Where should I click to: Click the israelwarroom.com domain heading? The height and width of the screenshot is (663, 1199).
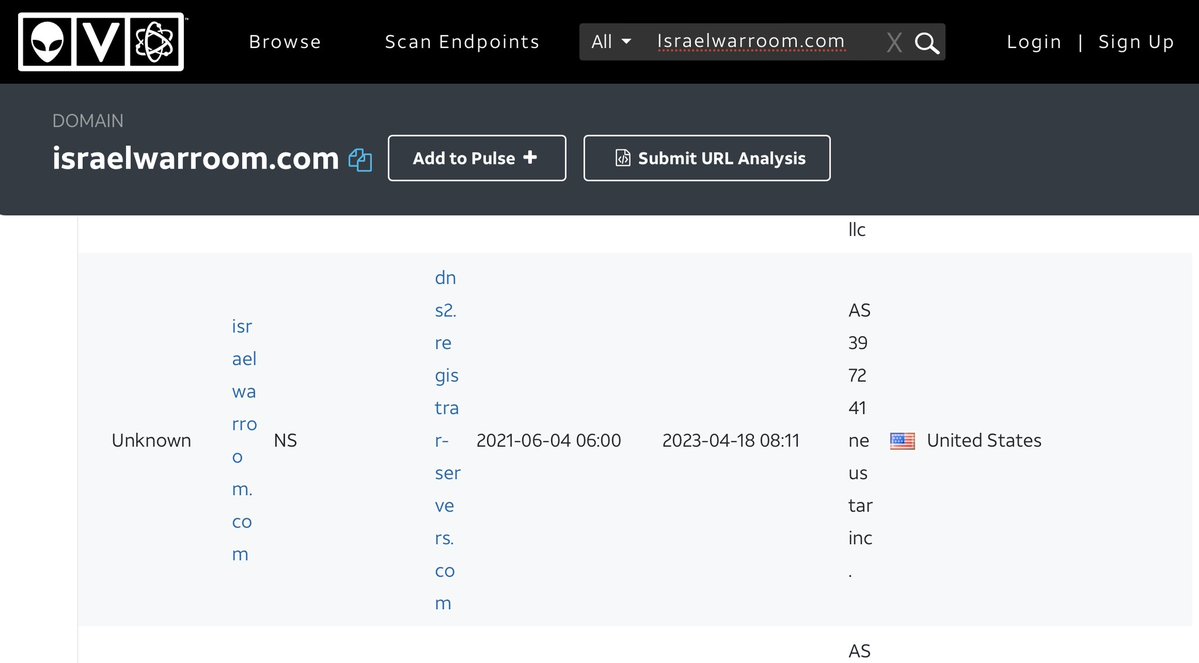tap(196, 158)
